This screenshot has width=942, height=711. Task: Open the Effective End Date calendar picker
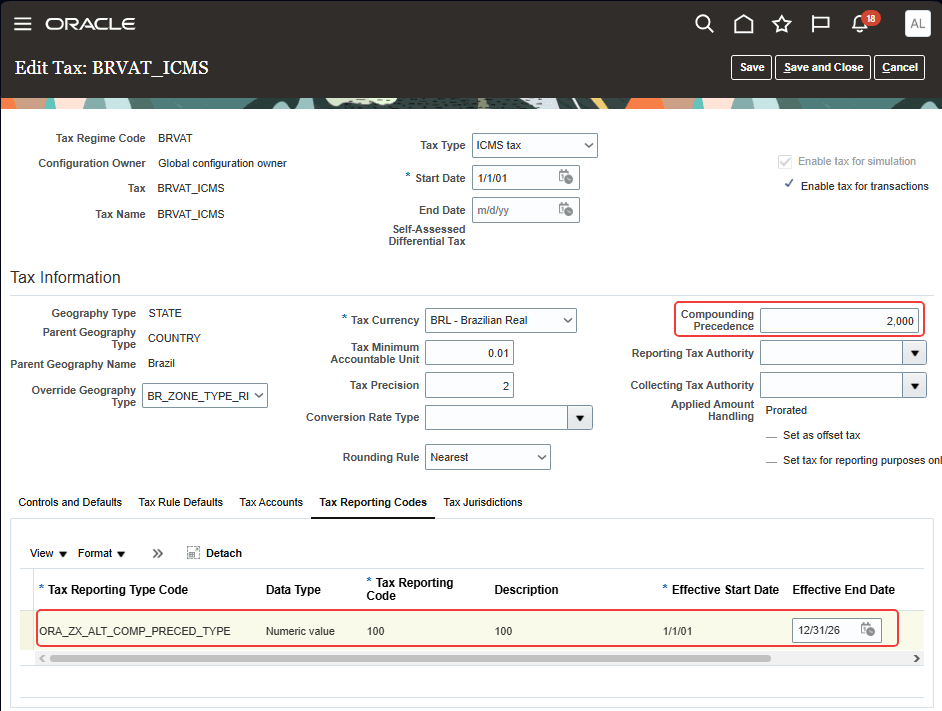coord(868,629)
